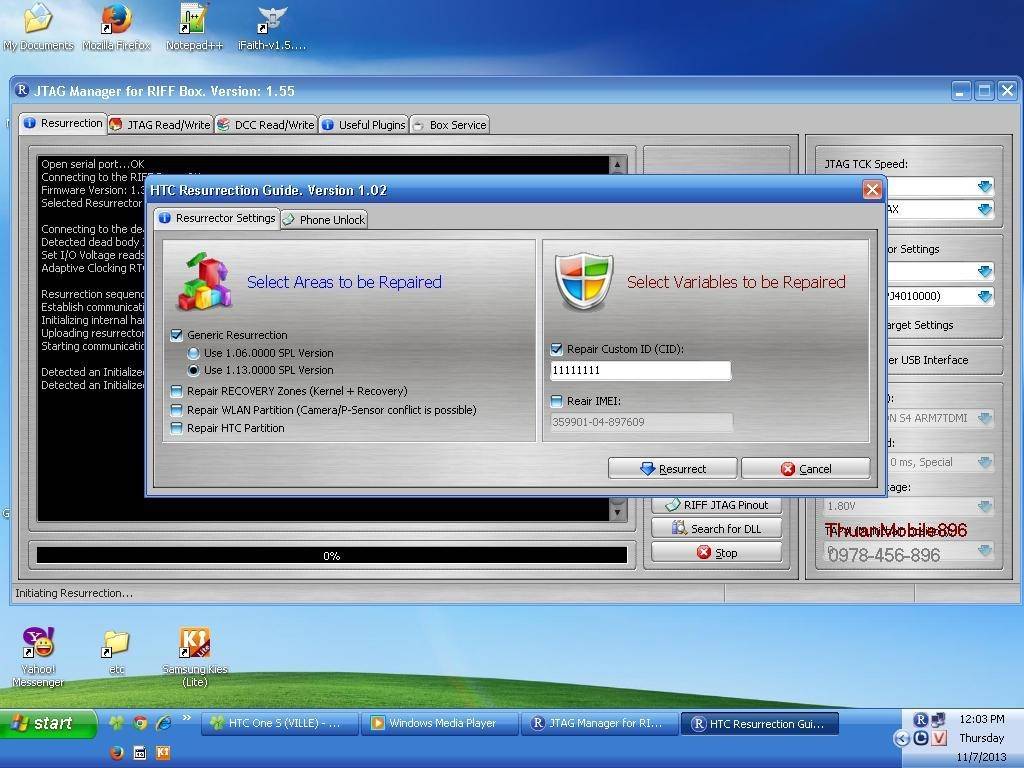
Task: Click the Custom ID input field
Action: click(641, 370)
